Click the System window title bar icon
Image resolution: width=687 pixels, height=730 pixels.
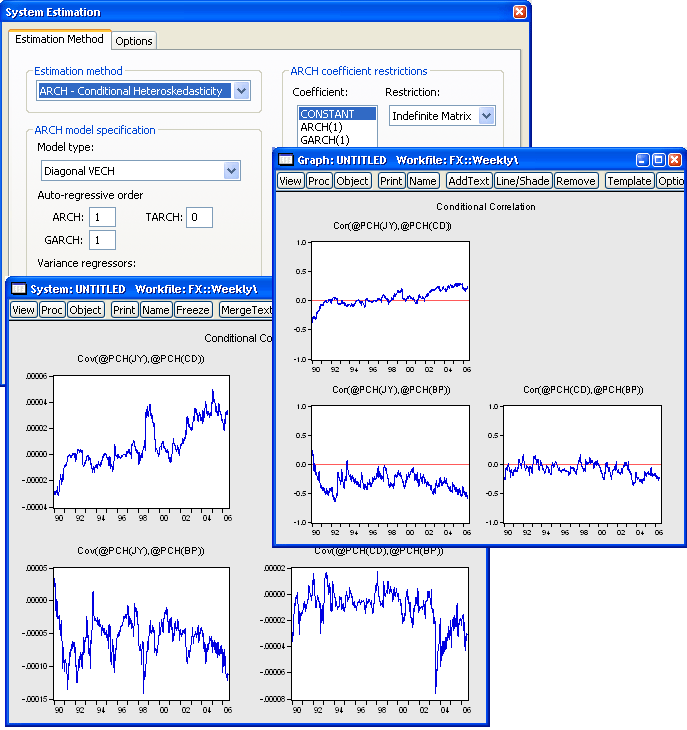point(18,289)
